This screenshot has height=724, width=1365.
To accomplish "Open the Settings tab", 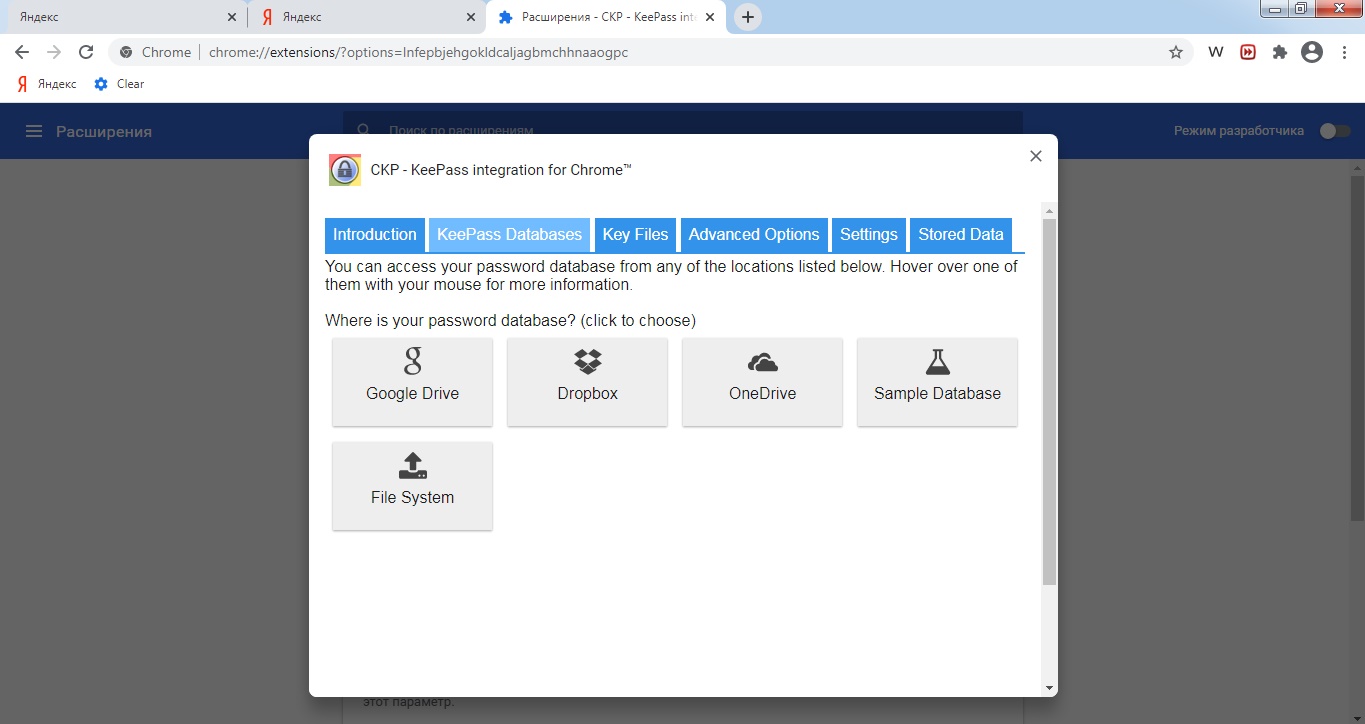I will (x=868, y=235).
